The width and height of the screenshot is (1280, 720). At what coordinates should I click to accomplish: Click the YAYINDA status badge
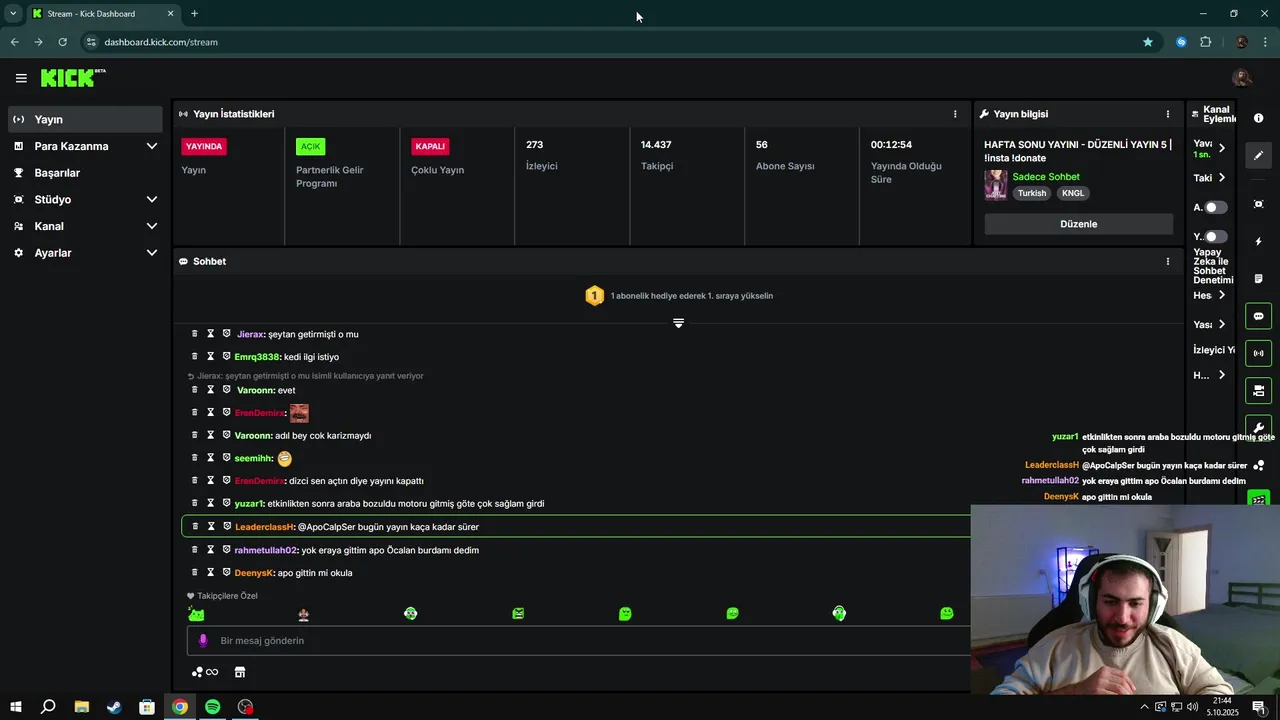(x=204, y=146)
